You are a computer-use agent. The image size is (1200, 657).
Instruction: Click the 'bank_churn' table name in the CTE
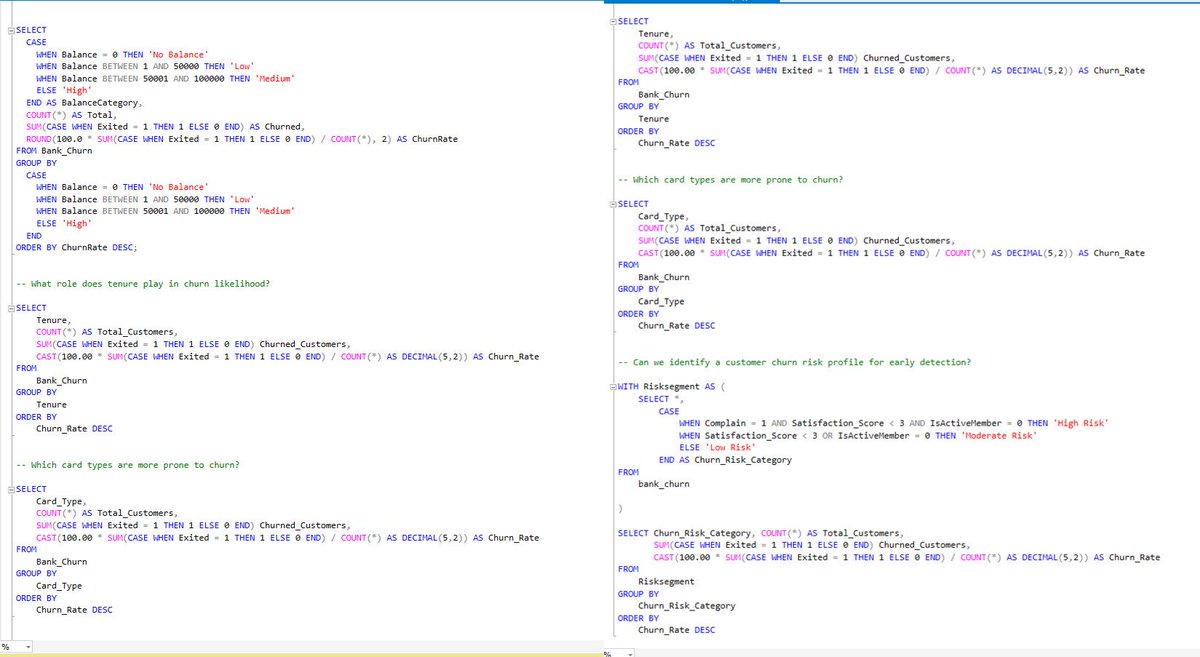pyautogui.click(x=663, y=484)
